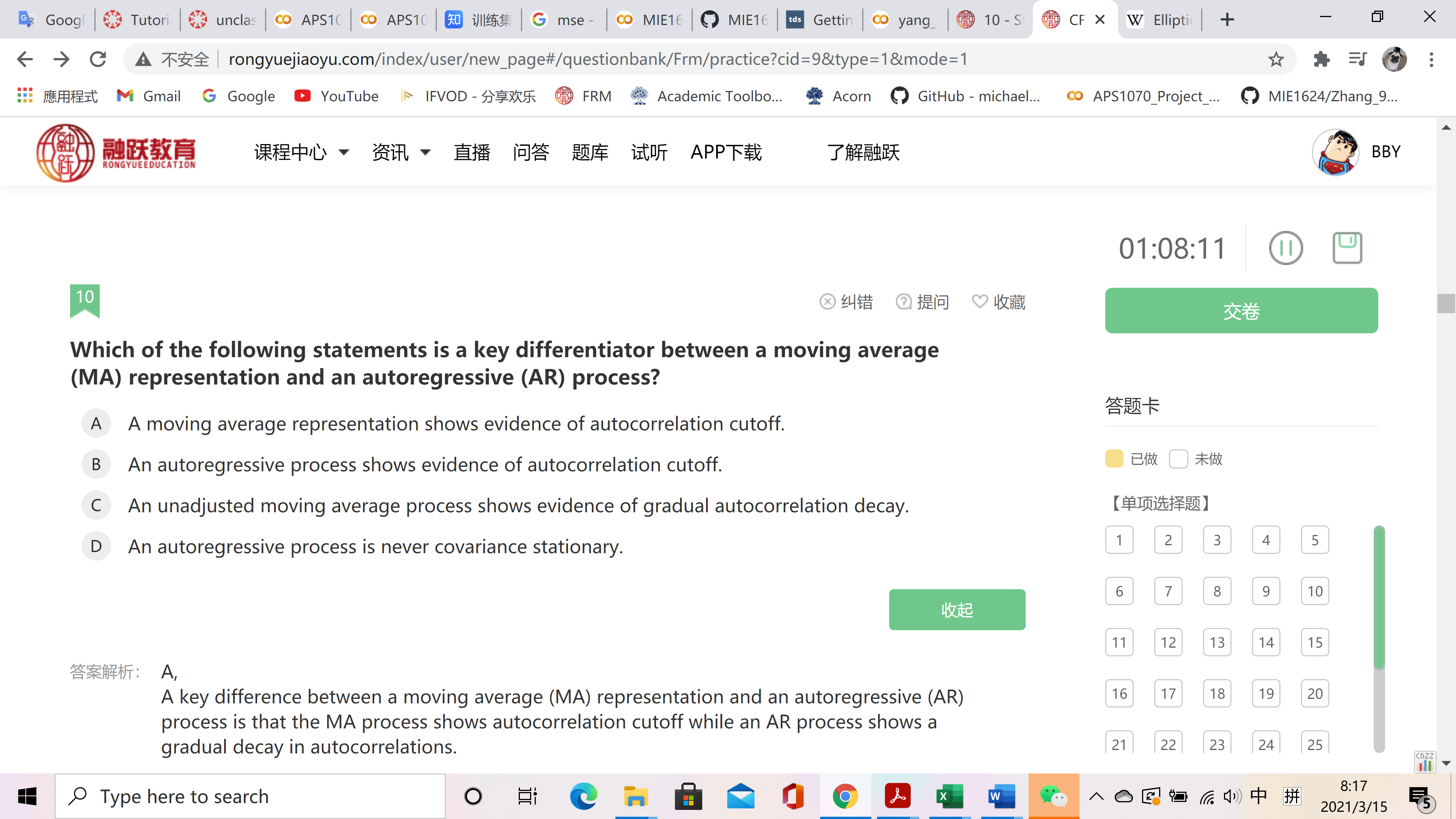Bookmark page with star icon
Image resolution: width=1456 pixels, height=819 pixels.
click(1276, 59)
